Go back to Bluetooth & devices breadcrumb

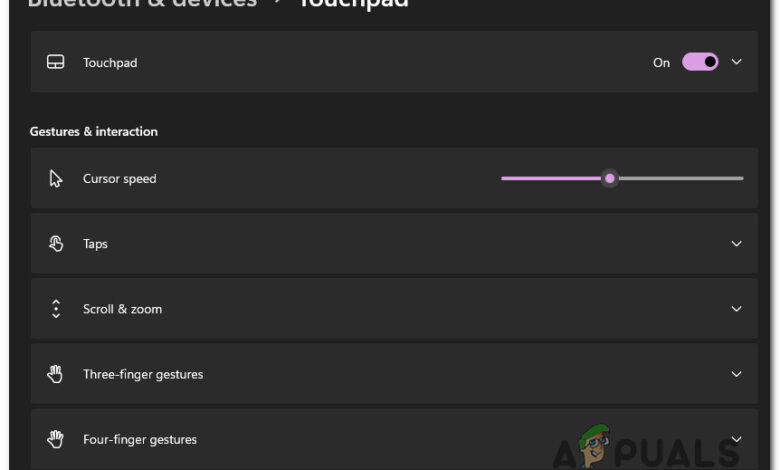point(142,4)
